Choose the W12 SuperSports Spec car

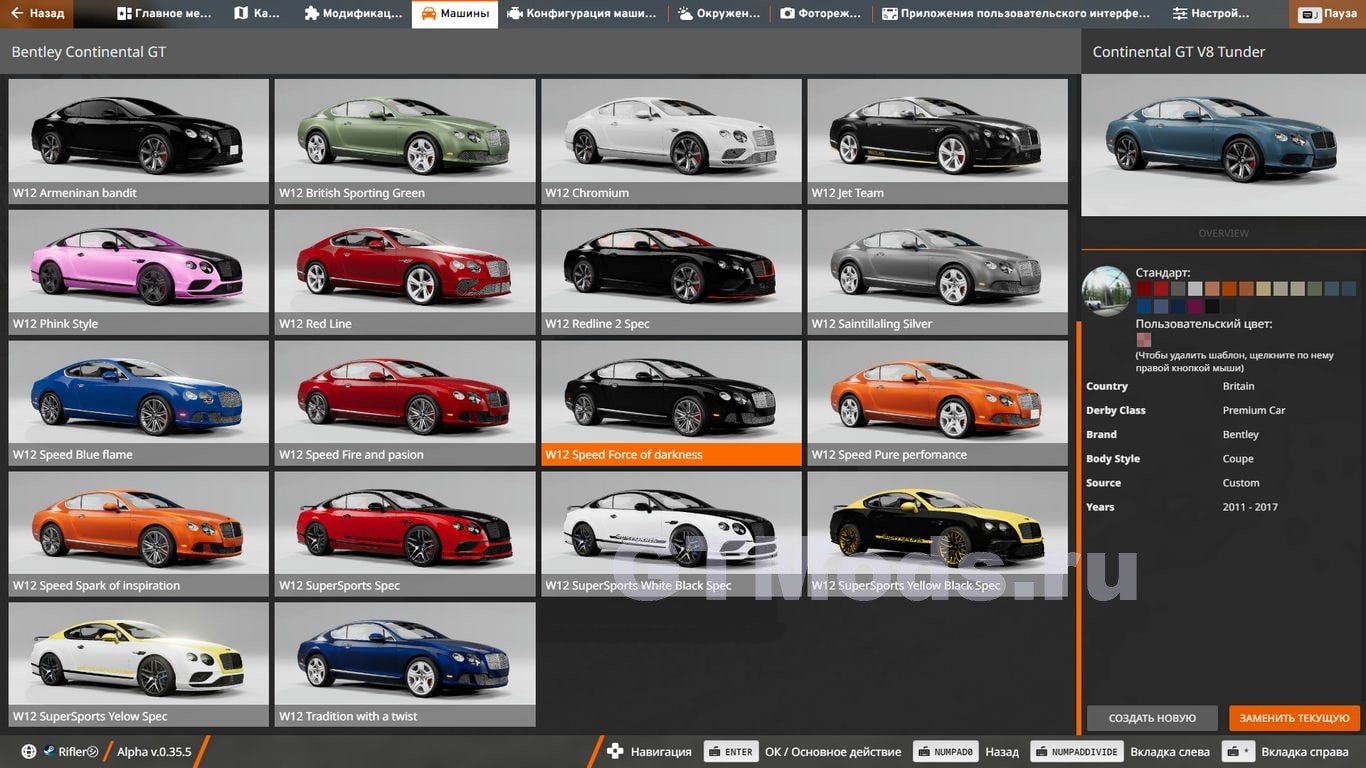click(405, 534)
